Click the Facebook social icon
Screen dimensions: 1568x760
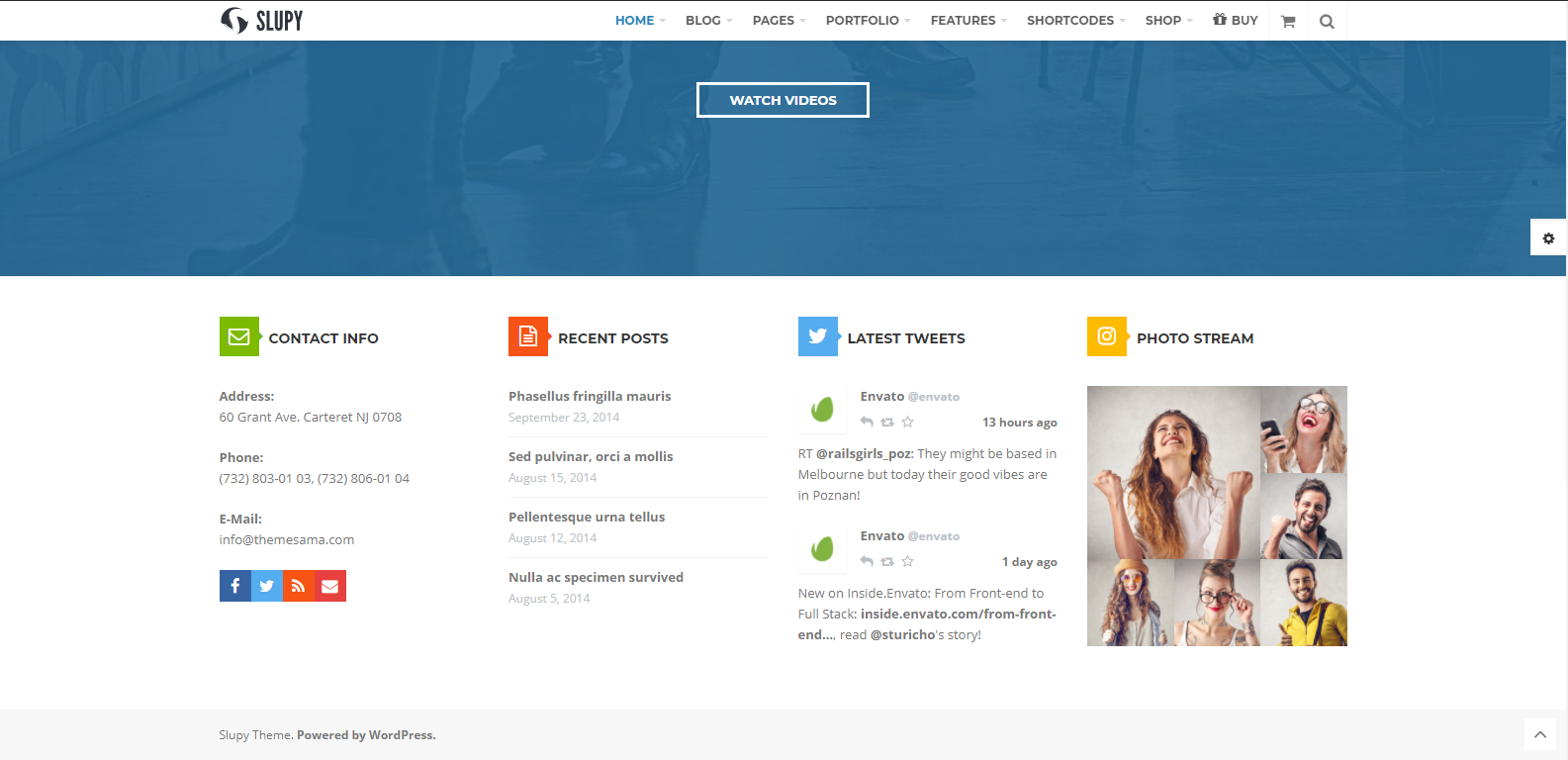pos(235,586)
